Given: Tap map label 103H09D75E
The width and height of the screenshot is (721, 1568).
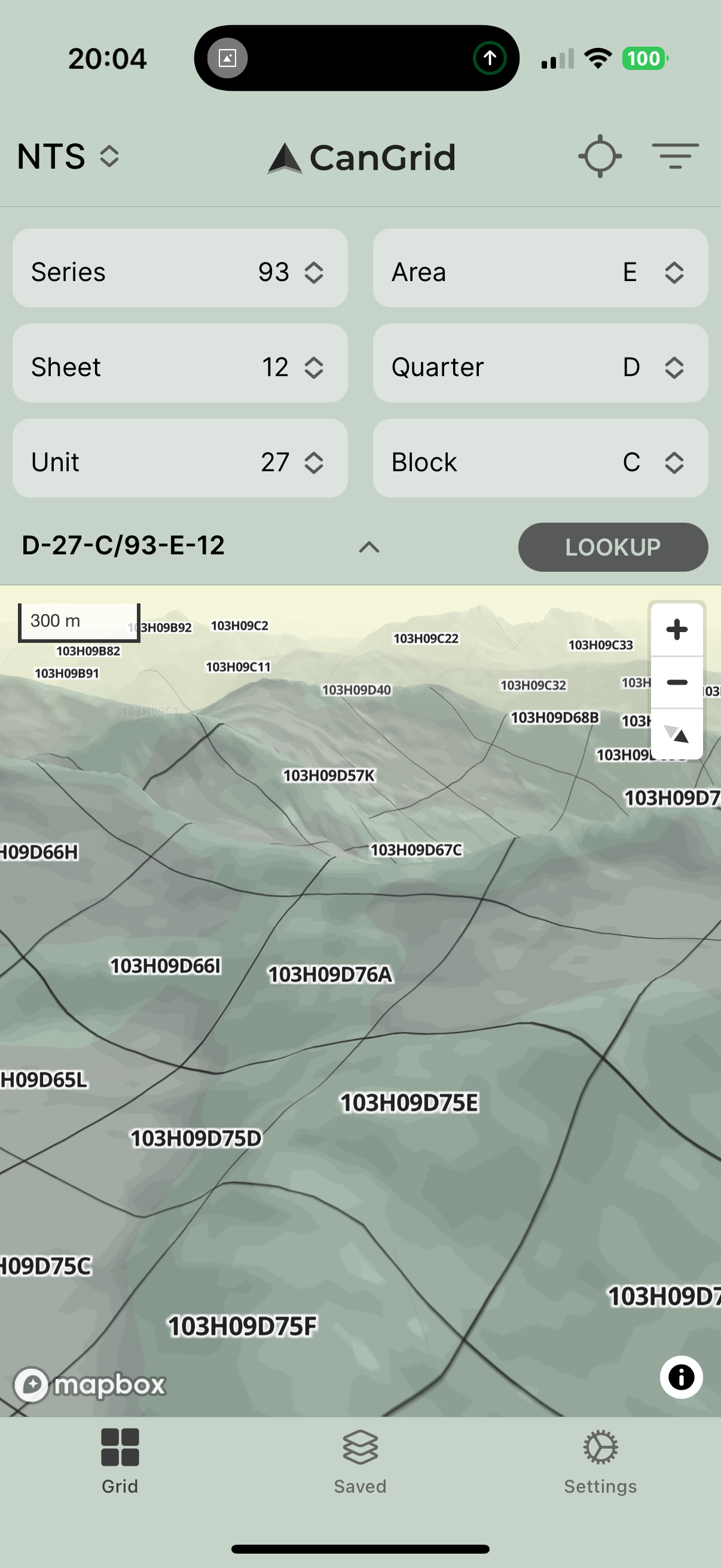Looking at the screenshot, I should (409, 1102).
